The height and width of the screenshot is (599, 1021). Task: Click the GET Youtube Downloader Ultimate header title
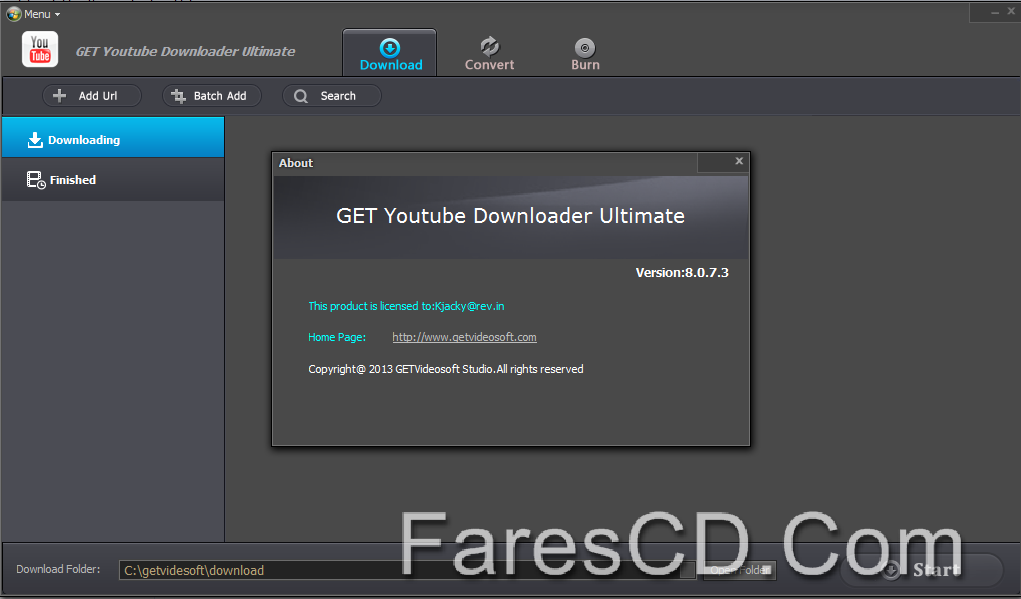pyautogui.click(x=186, y=51)
